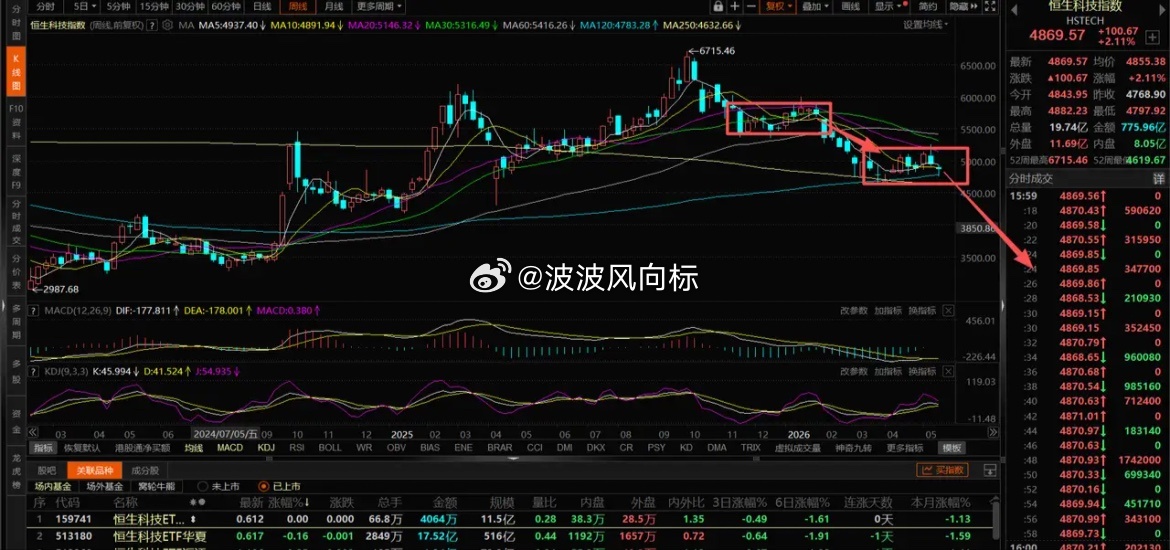Viewport: 1170px width, 550px height.
Task: Zoom in chart with plus icon
Action: click(735, 7)
